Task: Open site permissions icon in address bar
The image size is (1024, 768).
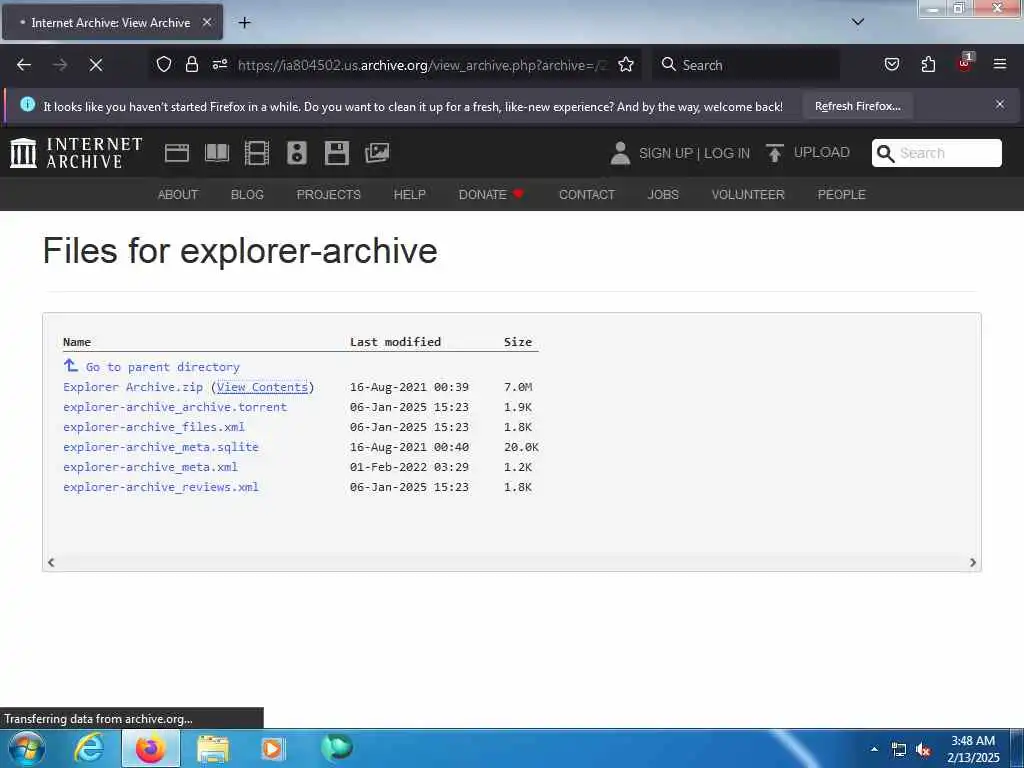Action: click(x=219, y=64)
